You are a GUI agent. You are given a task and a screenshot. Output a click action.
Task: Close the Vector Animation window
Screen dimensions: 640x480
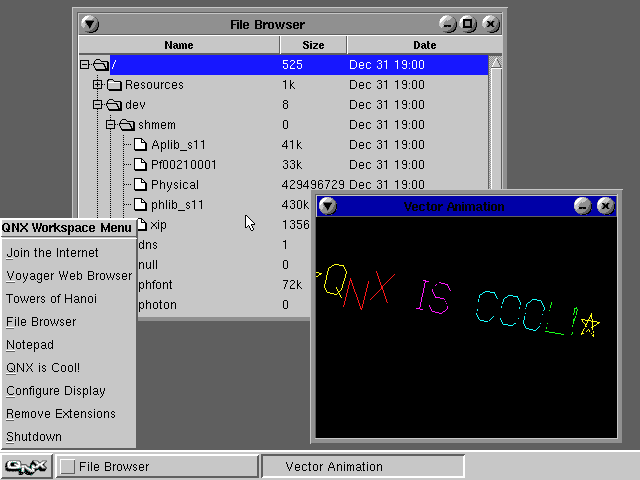pos(606,206)
